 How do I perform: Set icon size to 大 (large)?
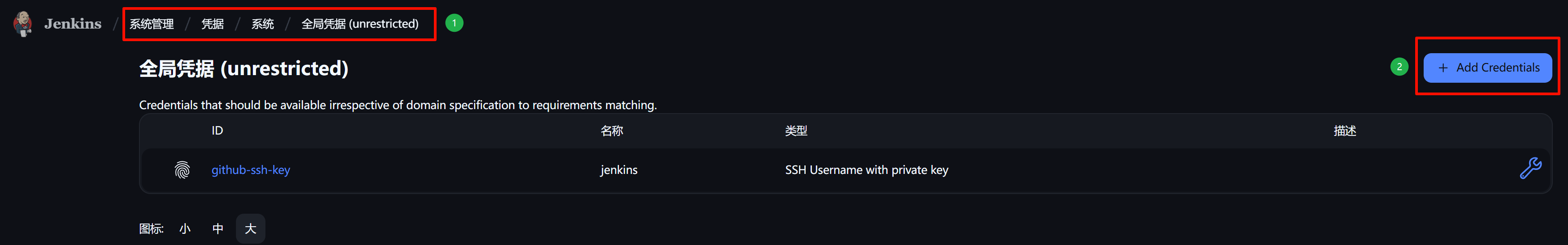point(250,228)
